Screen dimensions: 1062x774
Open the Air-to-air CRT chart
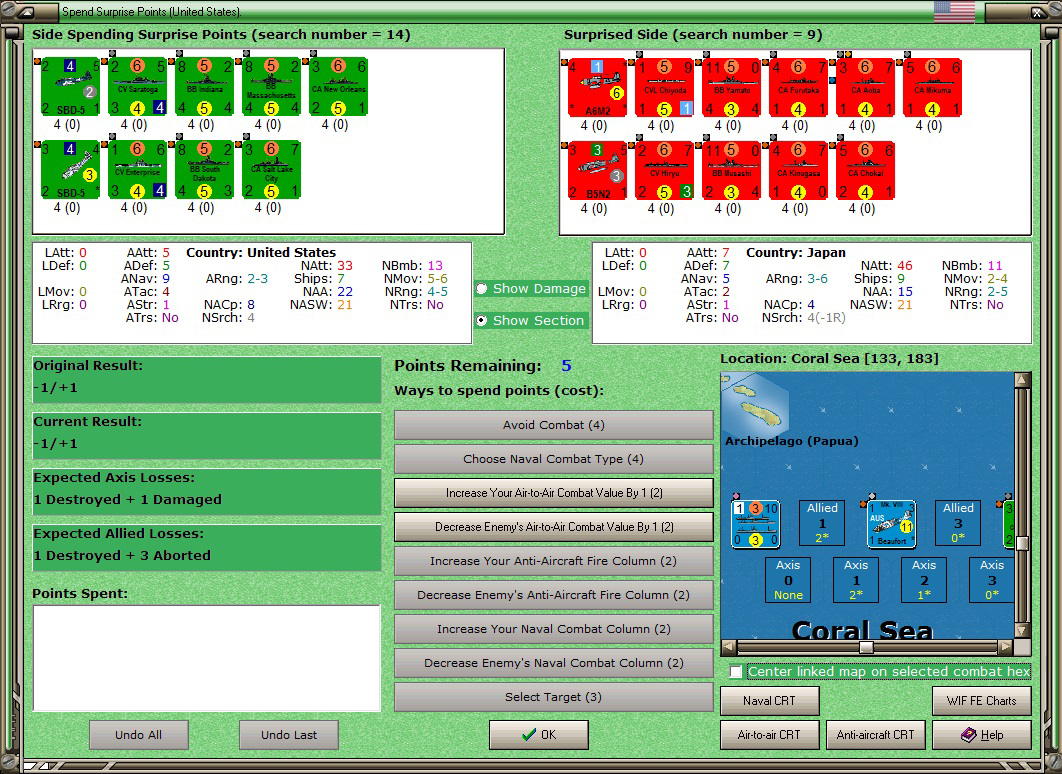(x=769, y=735)
